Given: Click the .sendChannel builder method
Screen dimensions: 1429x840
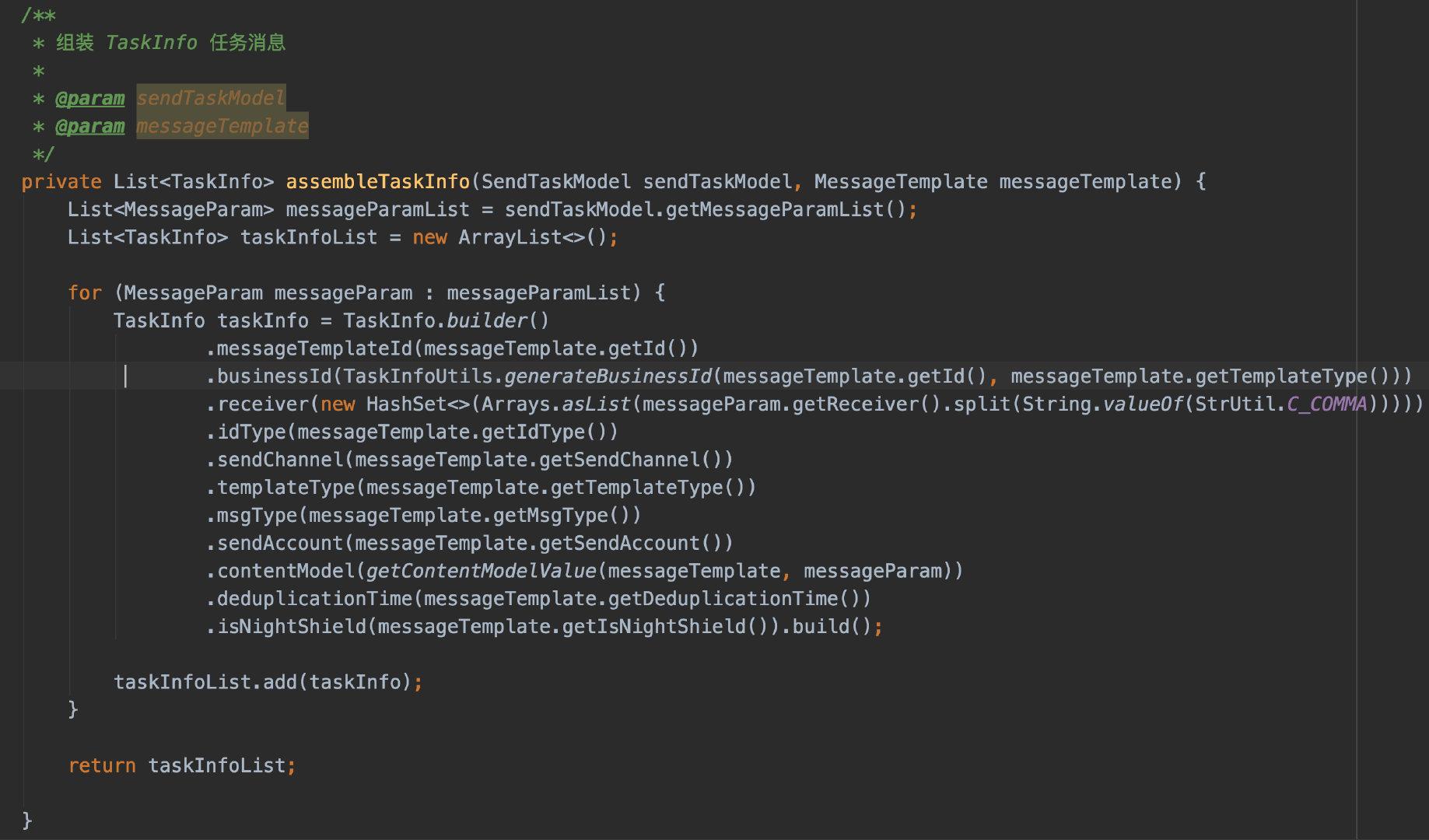Looking at the screenshot, I should (279, 460).
